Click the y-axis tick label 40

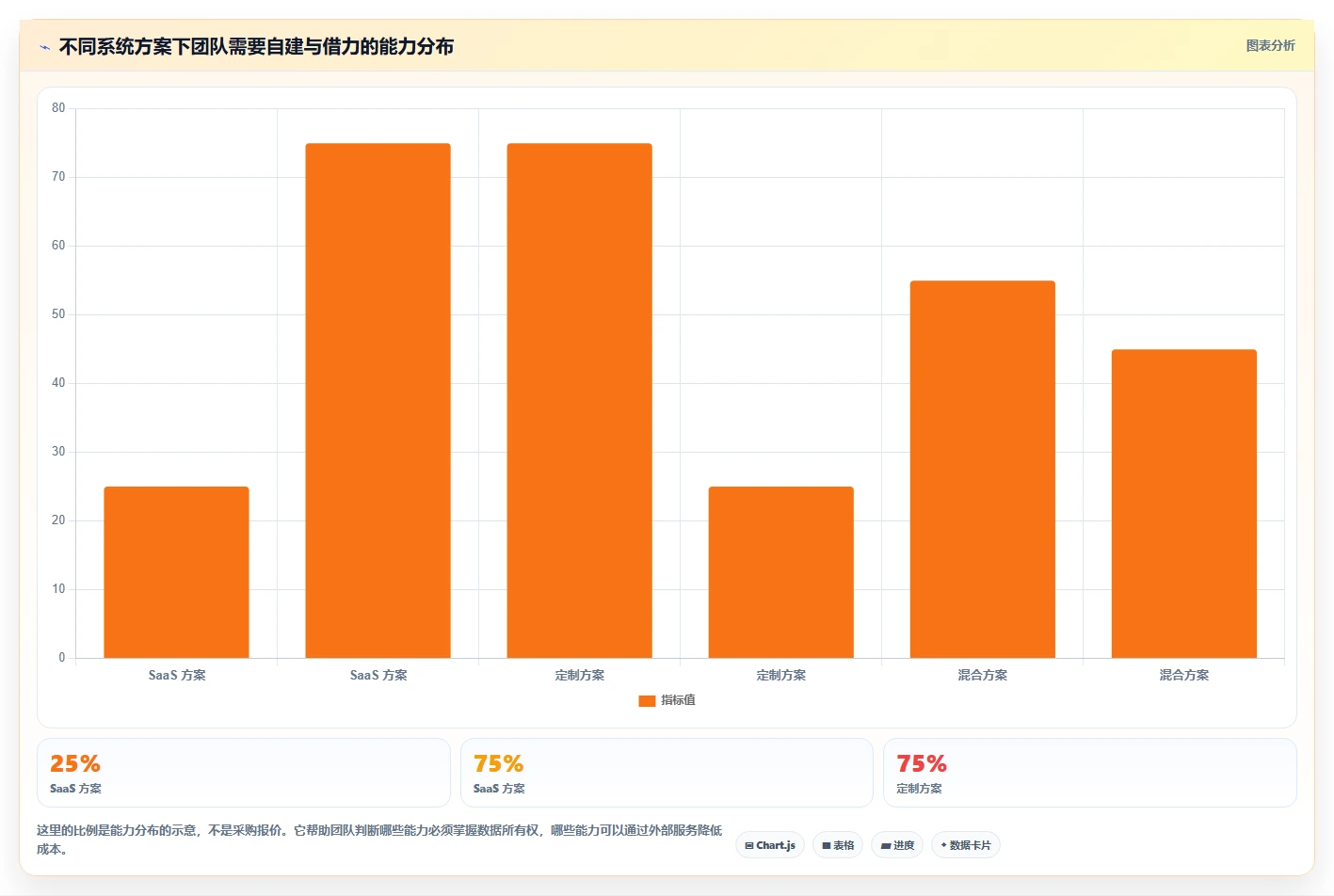pos(58,383)
